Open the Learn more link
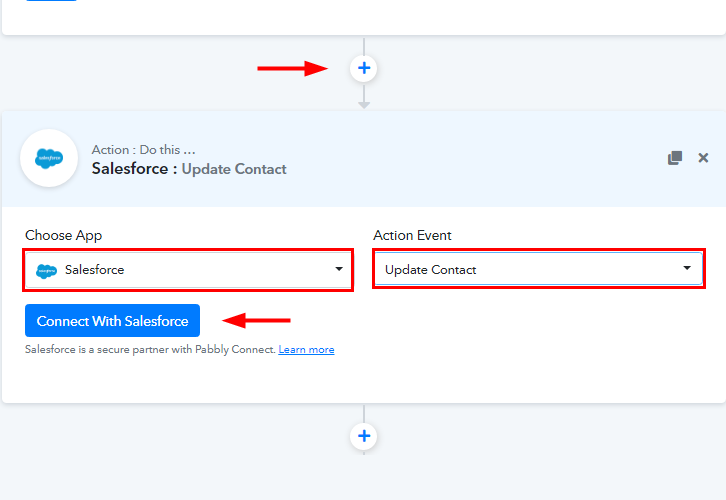The width and height of the screenshot is (726, 500). coord(306,350)
